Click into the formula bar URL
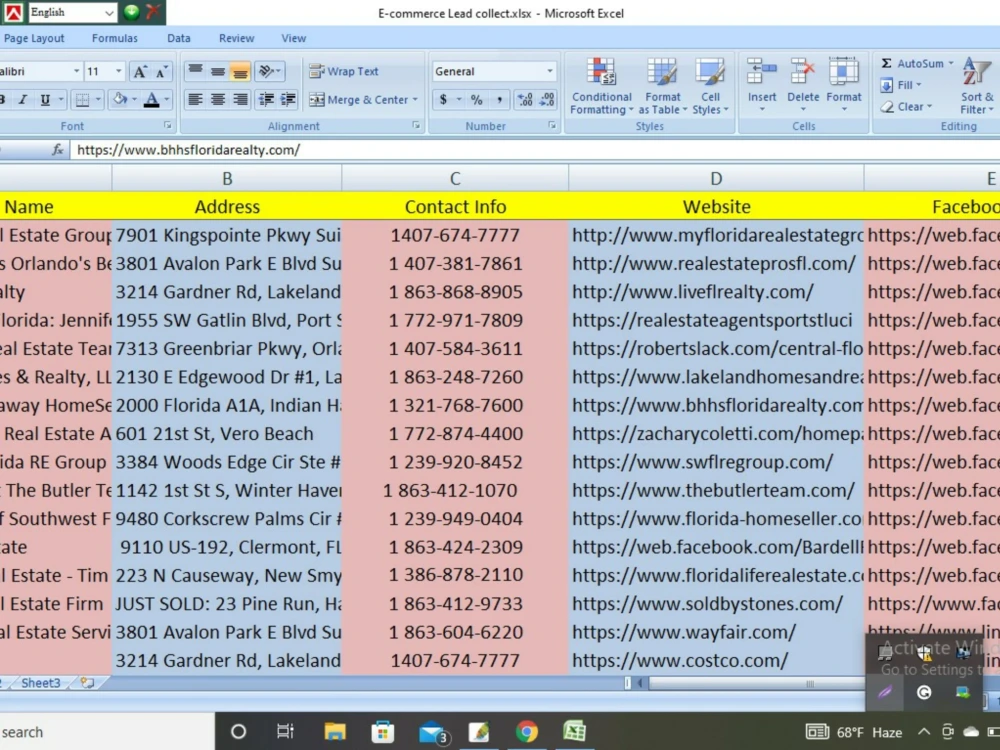Image resolution: width=1000 pixels, height=750 pixels. pos(189,150)
